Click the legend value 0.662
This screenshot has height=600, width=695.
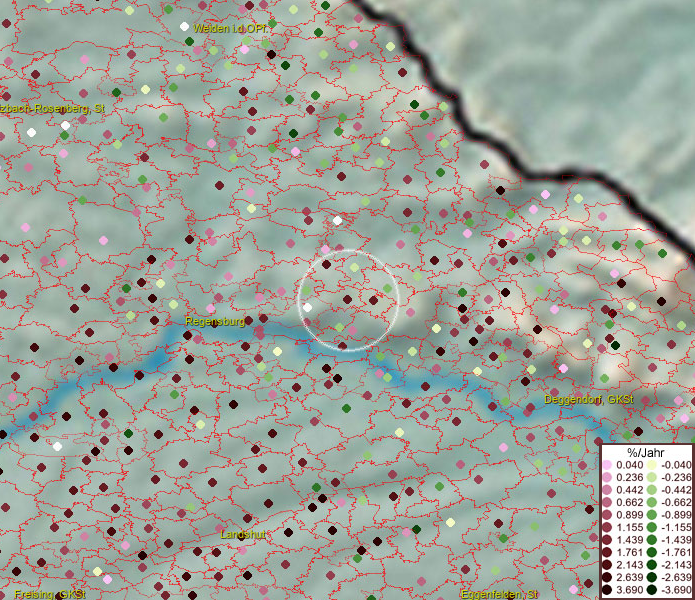pyautogui.click(x=630, y=503)
